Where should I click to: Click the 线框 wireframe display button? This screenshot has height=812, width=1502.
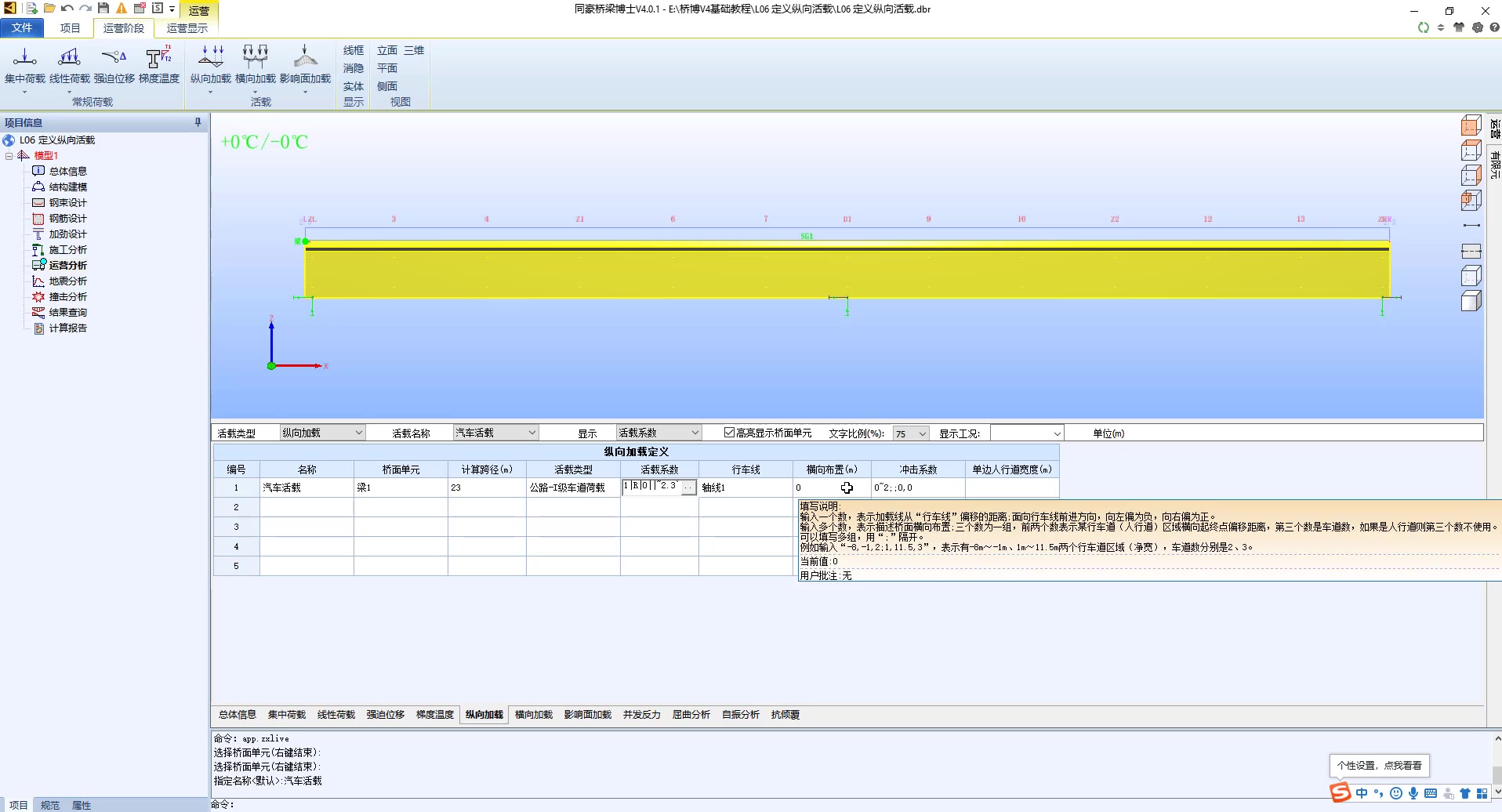click(x=354, y=50)
